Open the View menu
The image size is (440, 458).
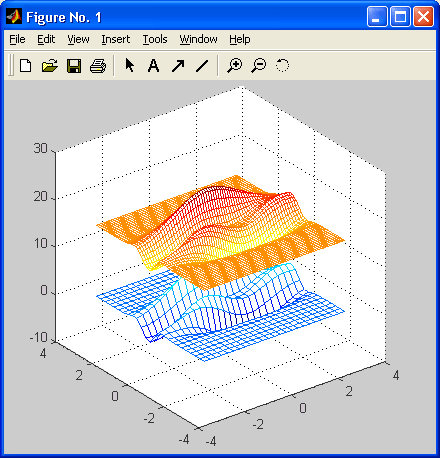click(78, 39)
